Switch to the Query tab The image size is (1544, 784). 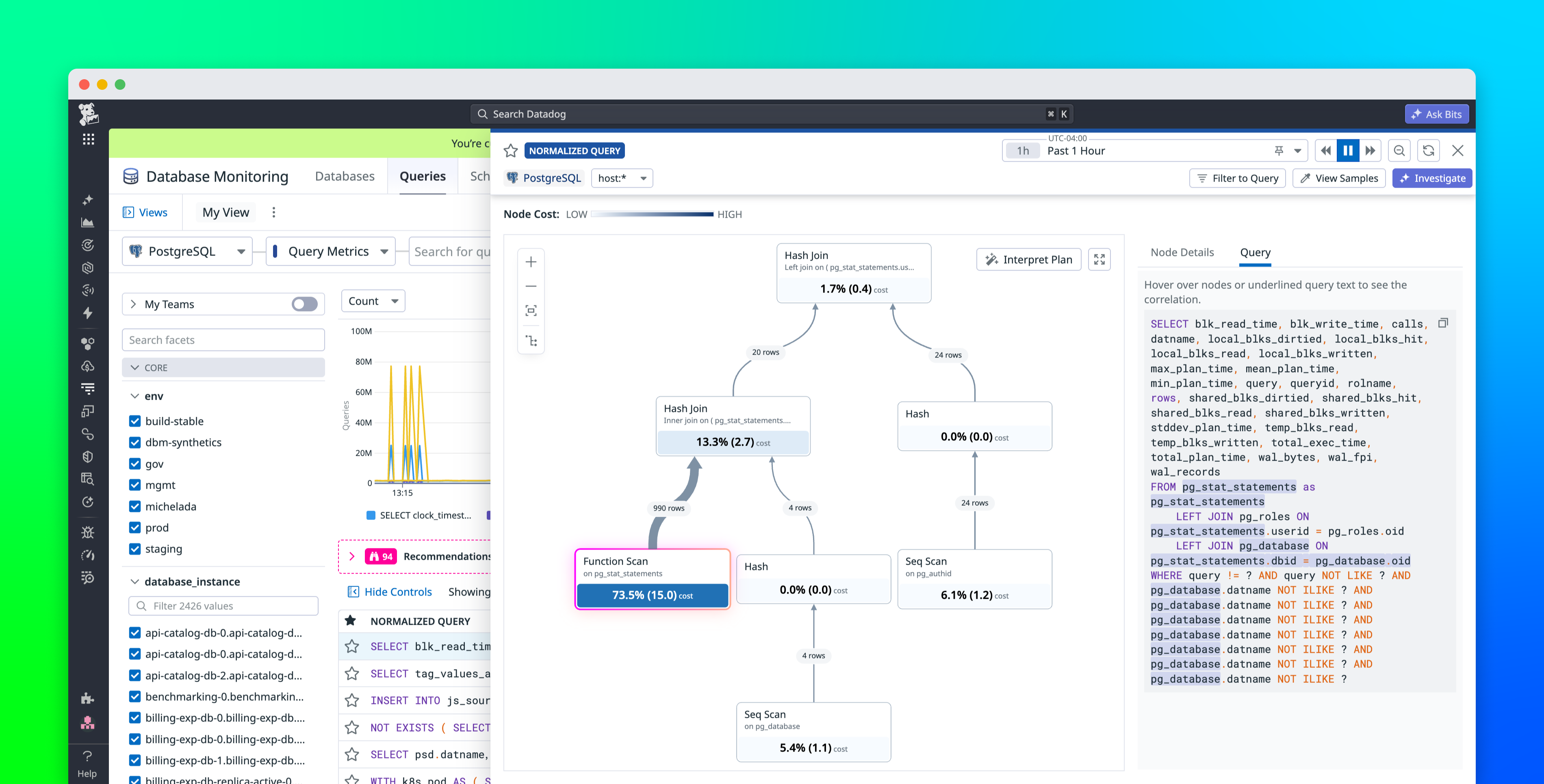coord(1255,252)
